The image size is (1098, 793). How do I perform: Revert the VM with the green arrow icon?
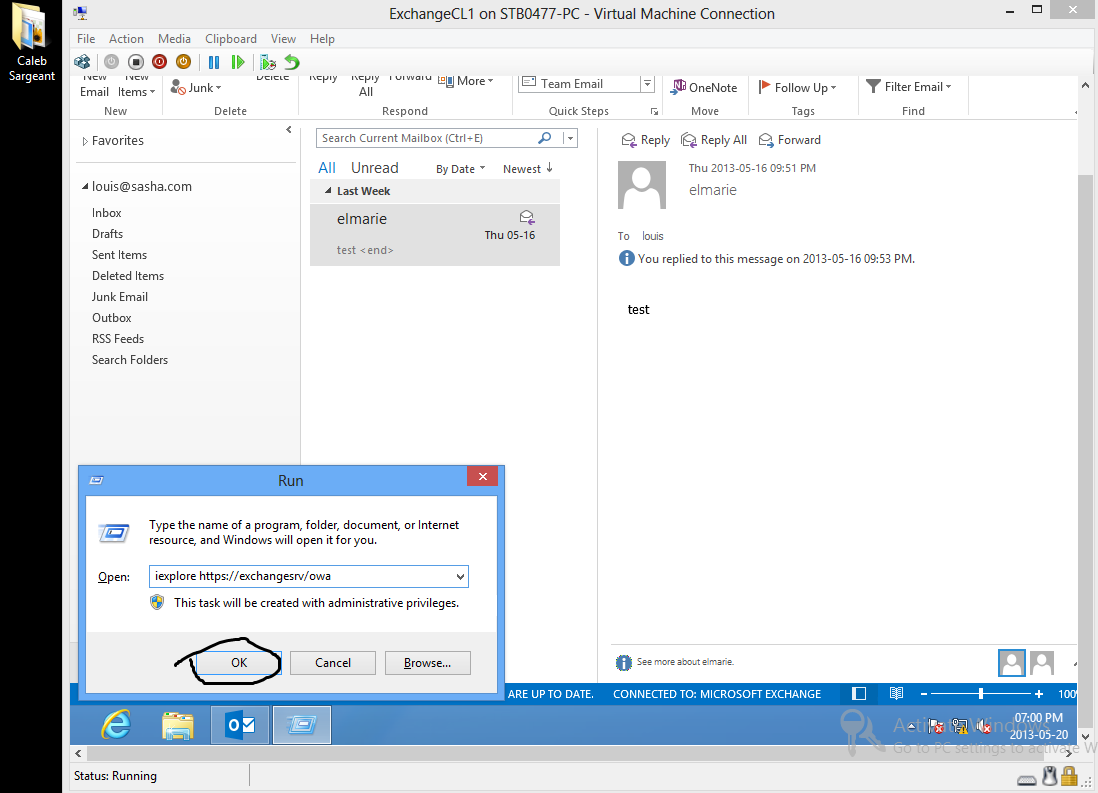click(x=292, y=62)
